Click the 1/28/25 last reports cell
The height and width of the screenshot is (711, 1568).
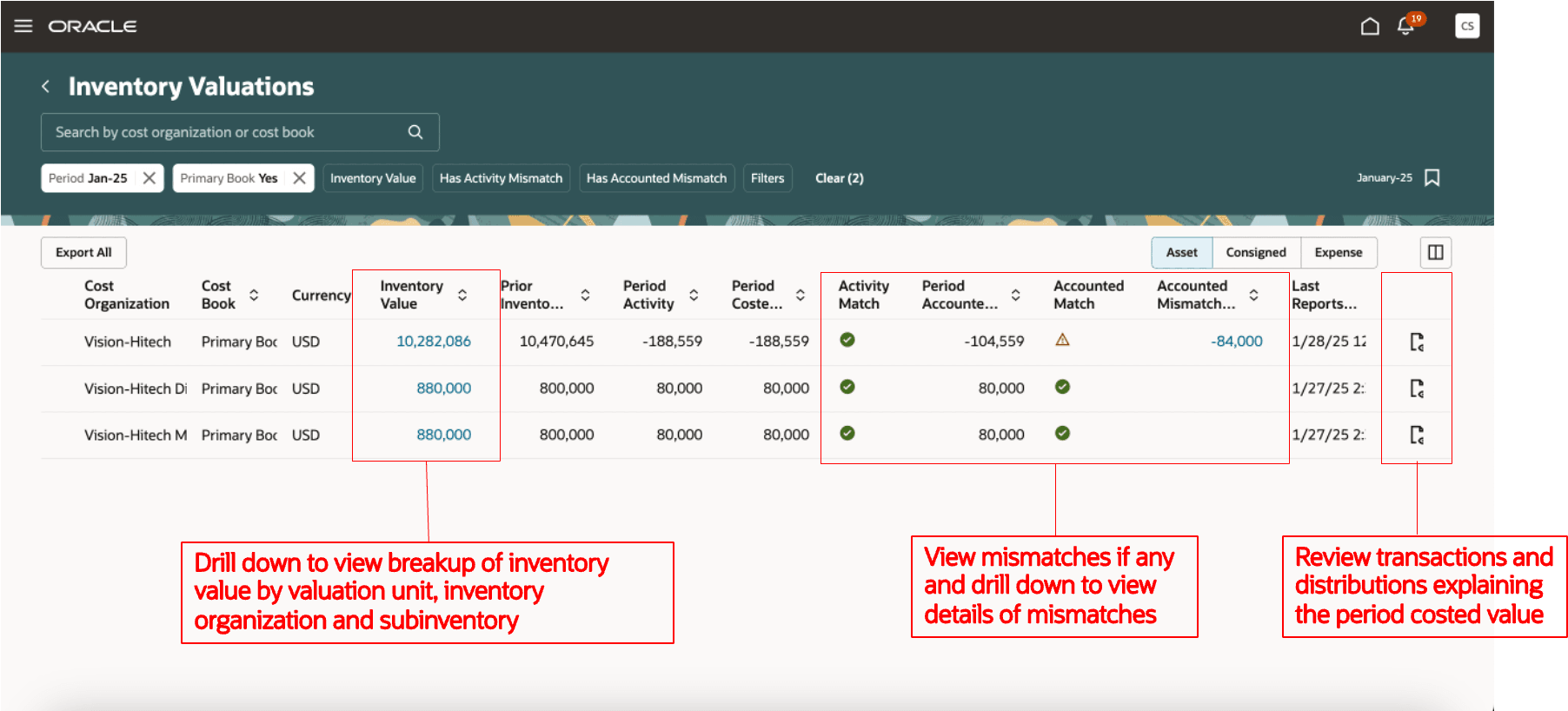1328,342
